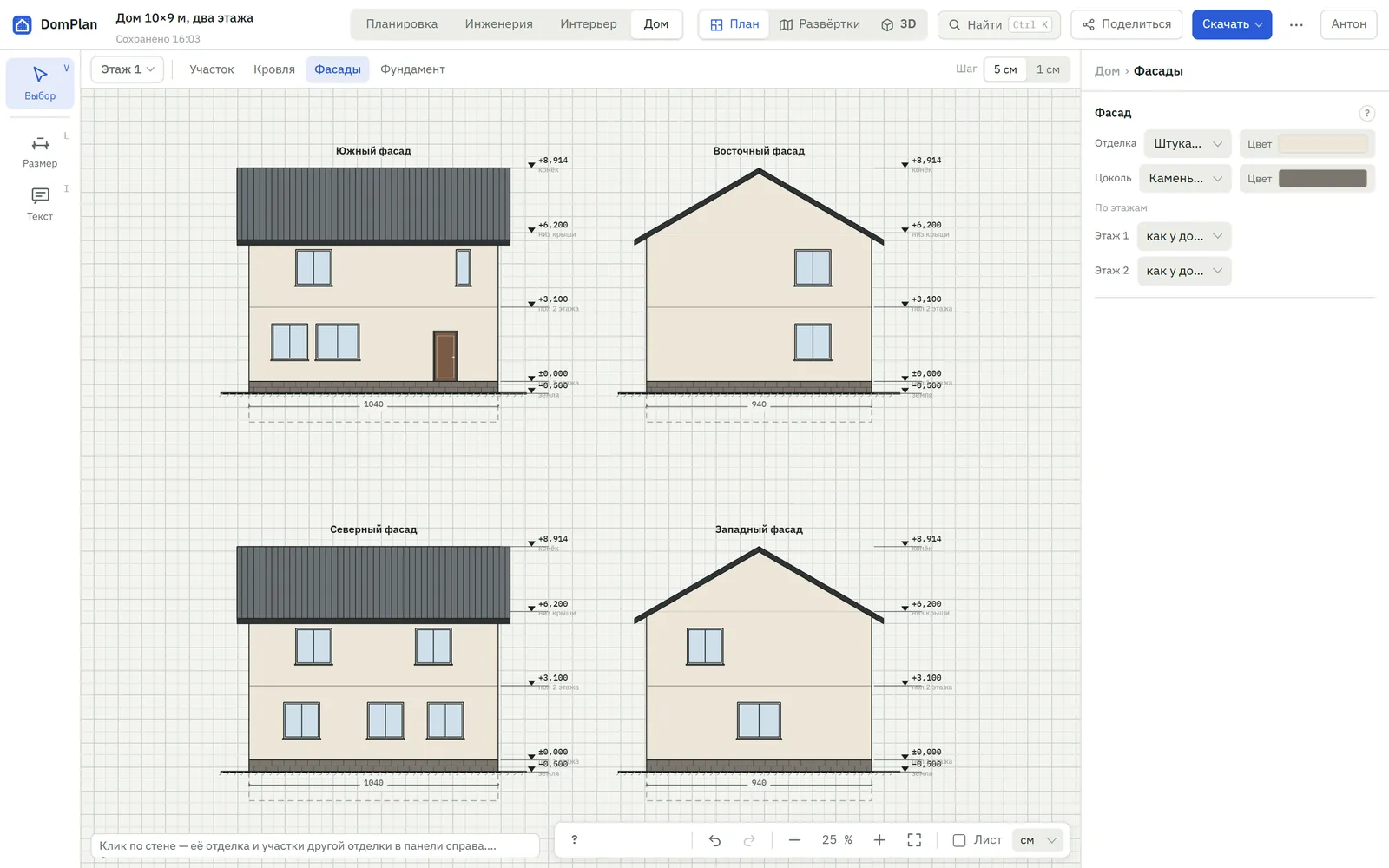Click the 25 % zoom value
This screenshot has width=1389, height=868.
(x=837, y=840)
